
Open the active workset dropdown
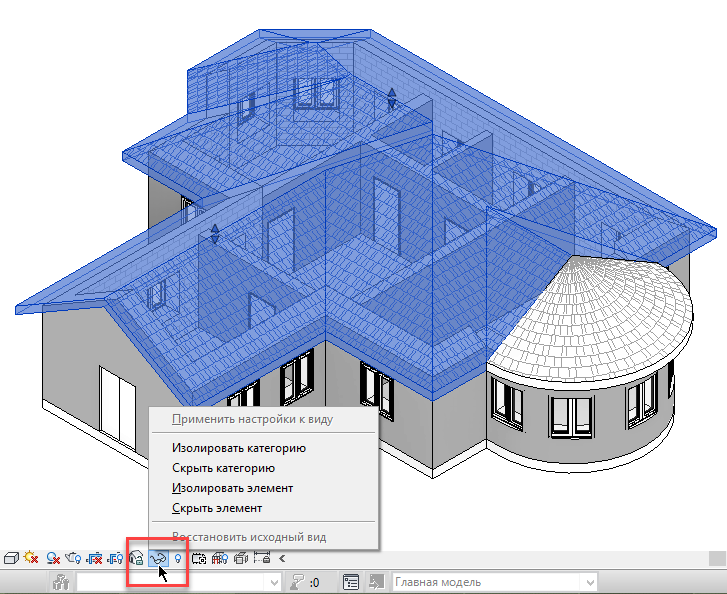(274, 582)
